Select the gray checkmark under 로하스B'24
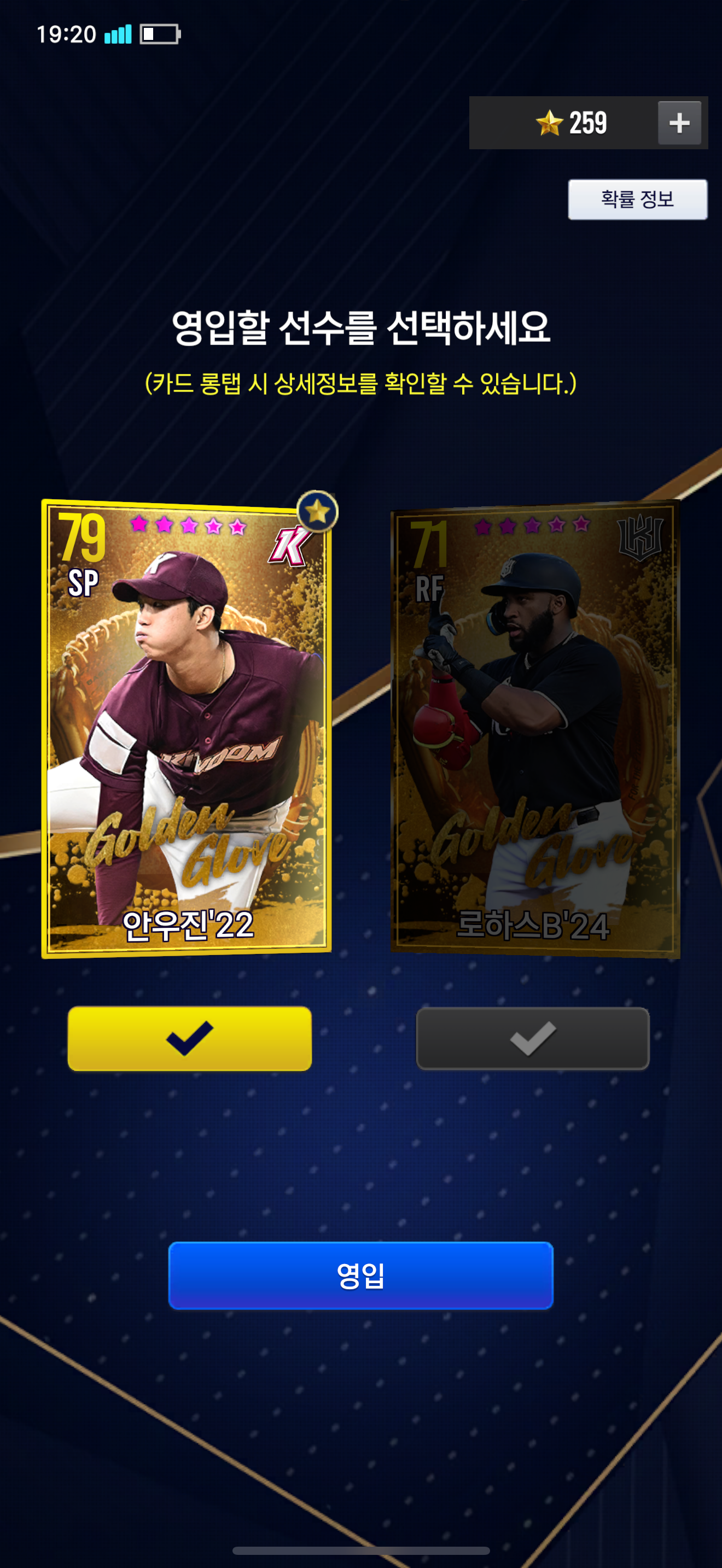The height and width of the screenshot is (1568, 722). coord(533,1038)
